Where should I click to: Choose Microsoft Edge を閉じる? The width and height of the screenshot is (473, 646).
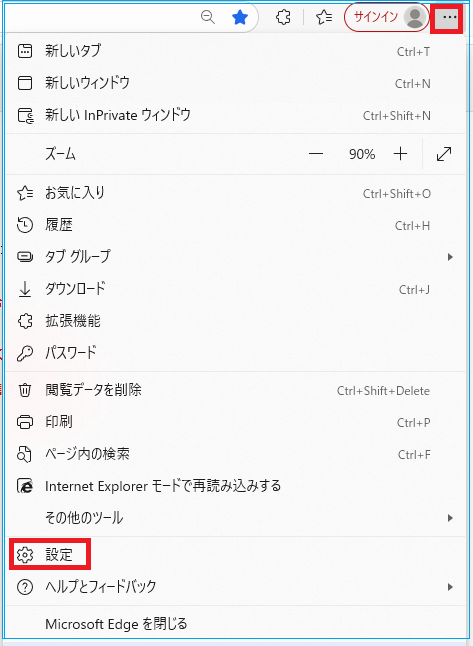(236, 624)
